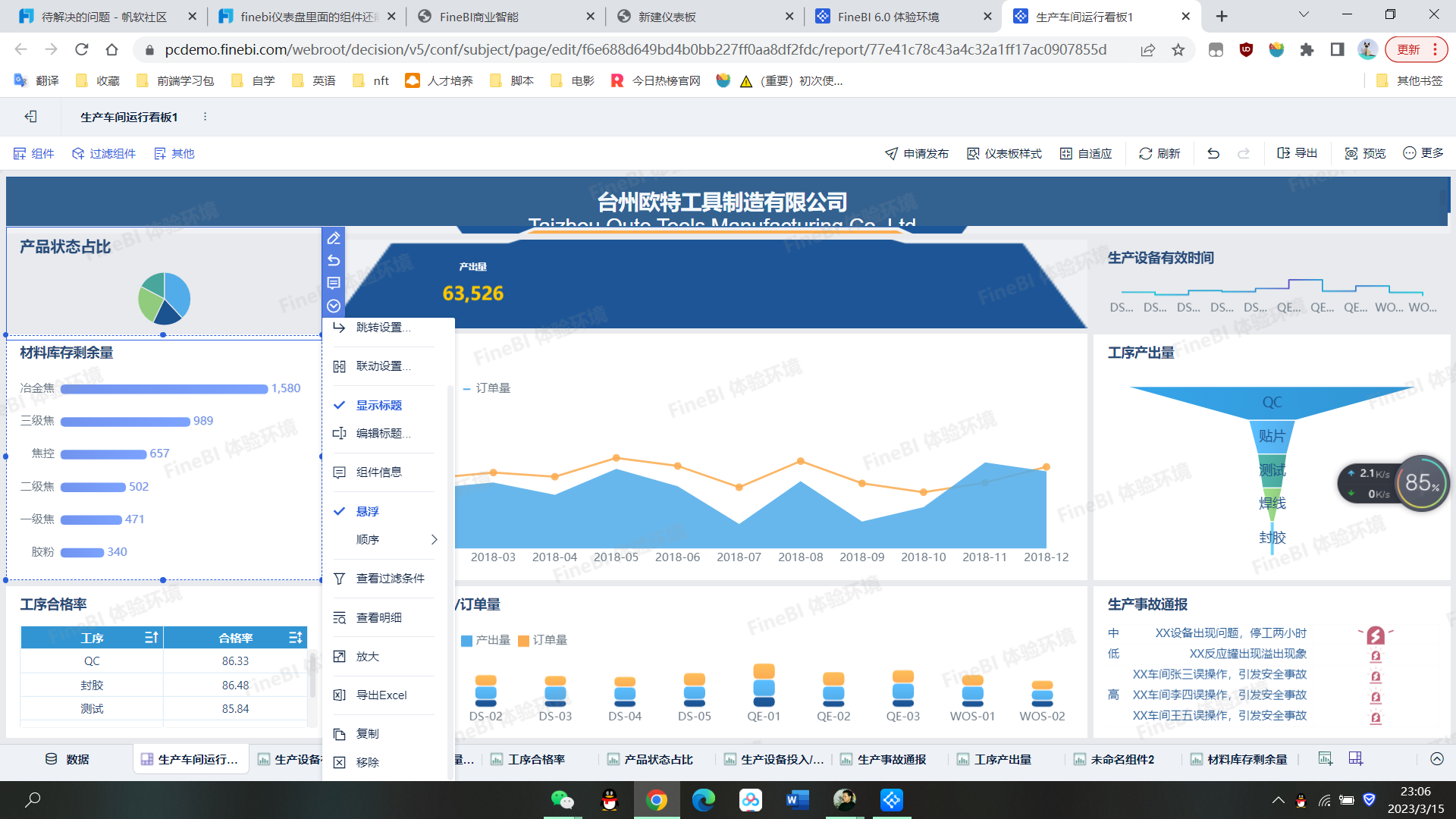Screen dimensions: 1456x819
Task: Open the 产品状态占比 component tab
Action: pos(650,759)
